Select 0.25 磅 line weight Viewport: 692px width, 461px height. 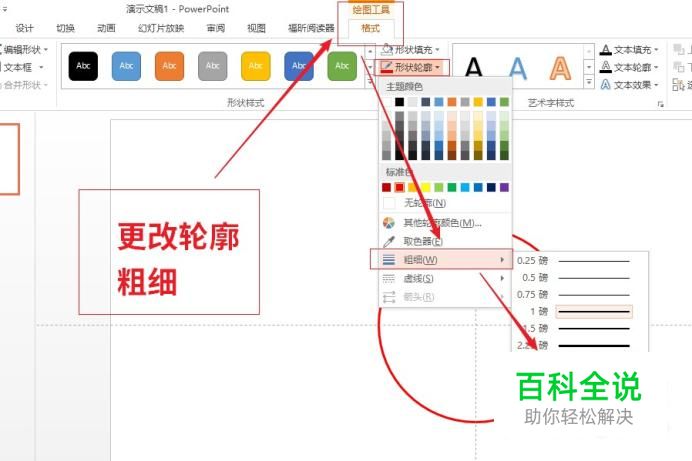[x=579, y=261]
